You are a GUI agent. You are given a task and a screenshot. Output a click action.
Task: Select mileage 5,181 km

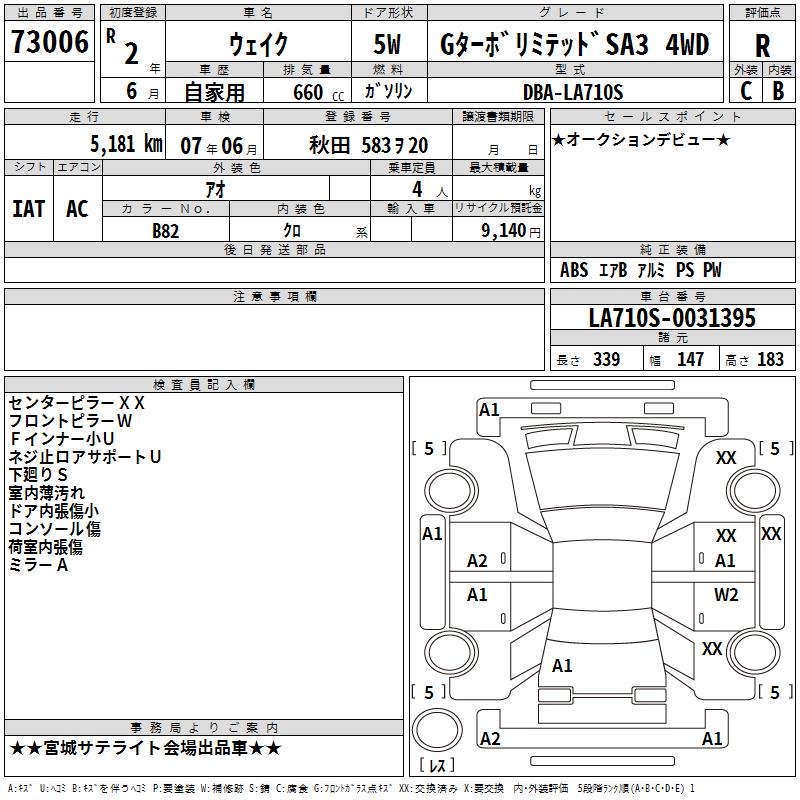pos(126,144)
